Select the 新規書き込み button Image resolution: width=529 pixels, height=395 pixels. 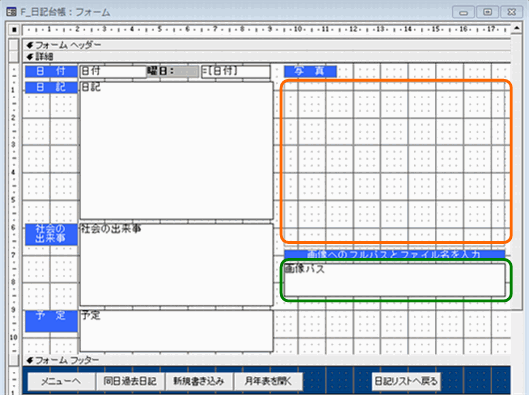tap(199, 381)
